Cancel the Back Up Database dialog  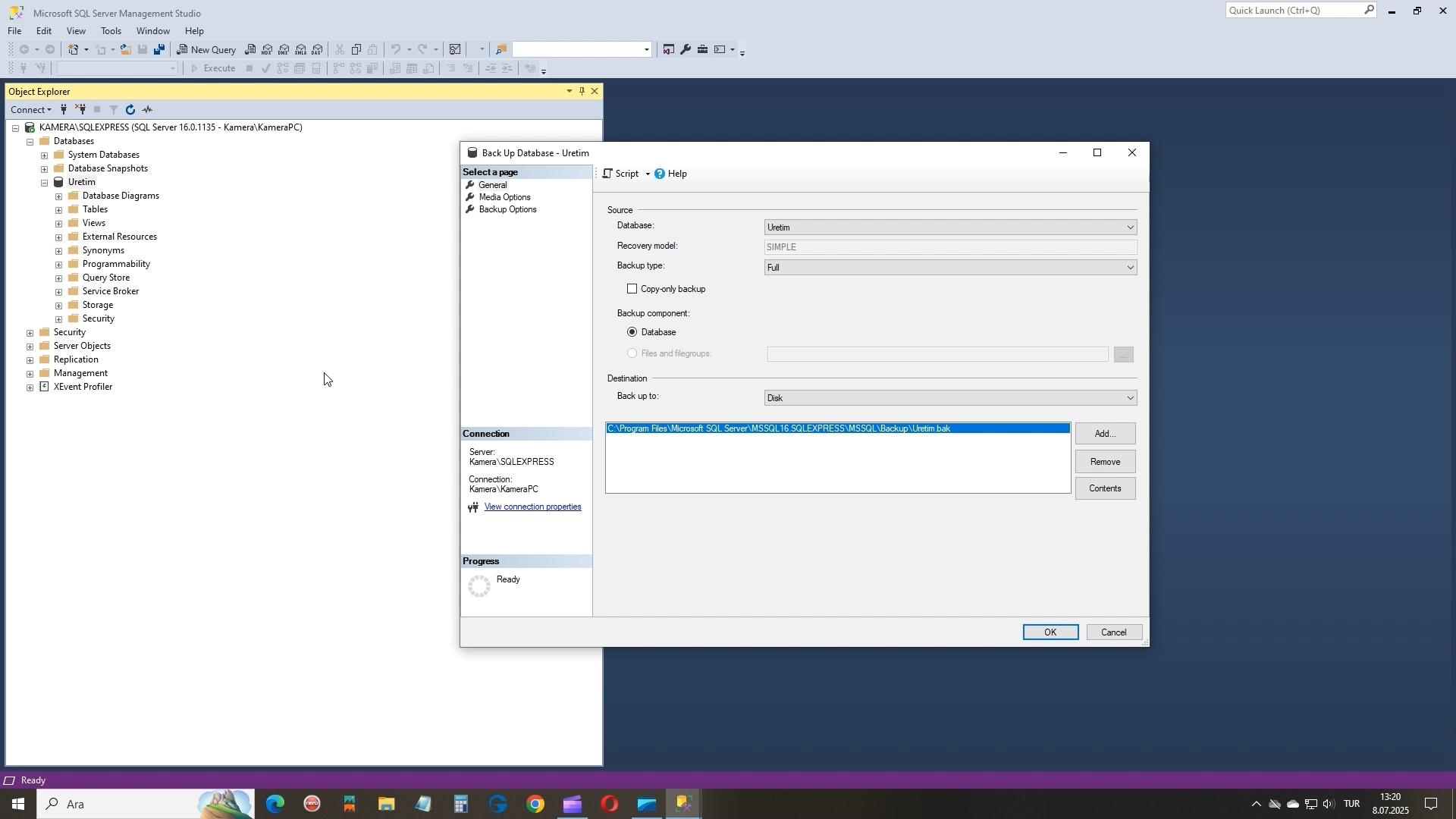1114,632
